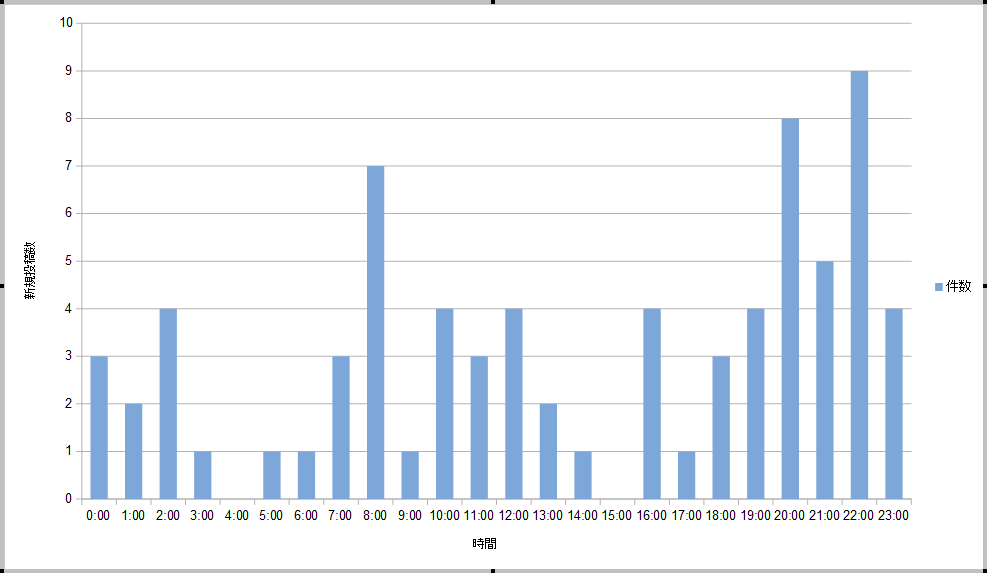Click the bottom-center chart resize handle
Viewport: 987px width, 573px height.
click(x=493, y=571)
